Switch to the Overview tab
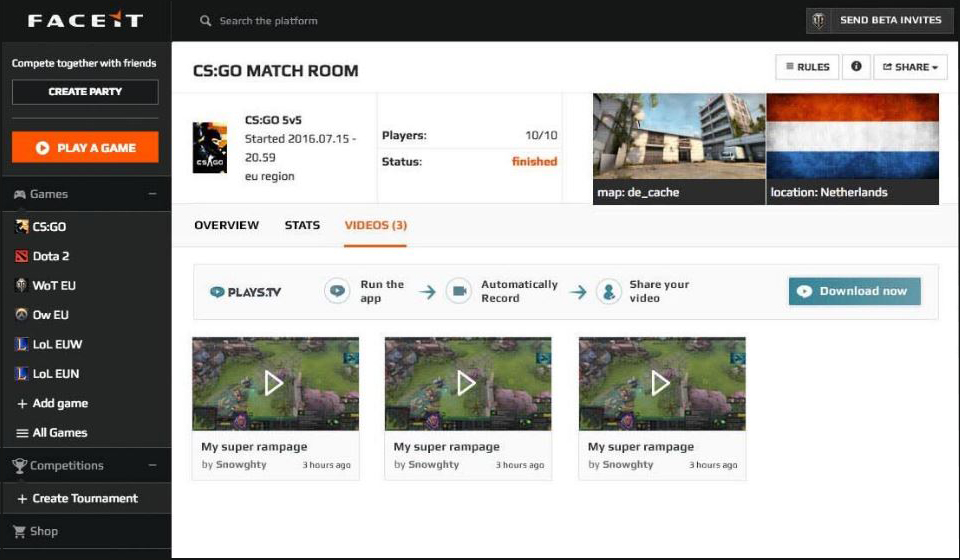 227,225
